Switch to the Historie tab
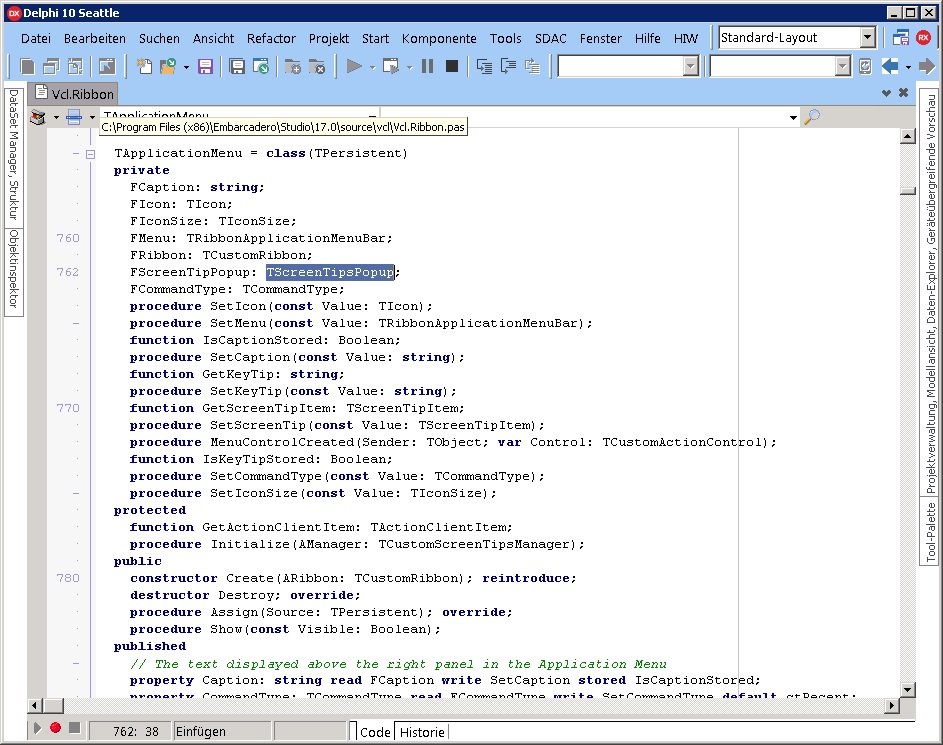 pos(422,732)
